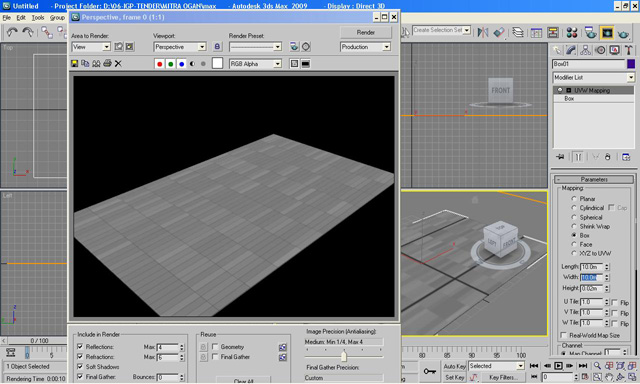Toggle green channel display

[x=171, y=64]
